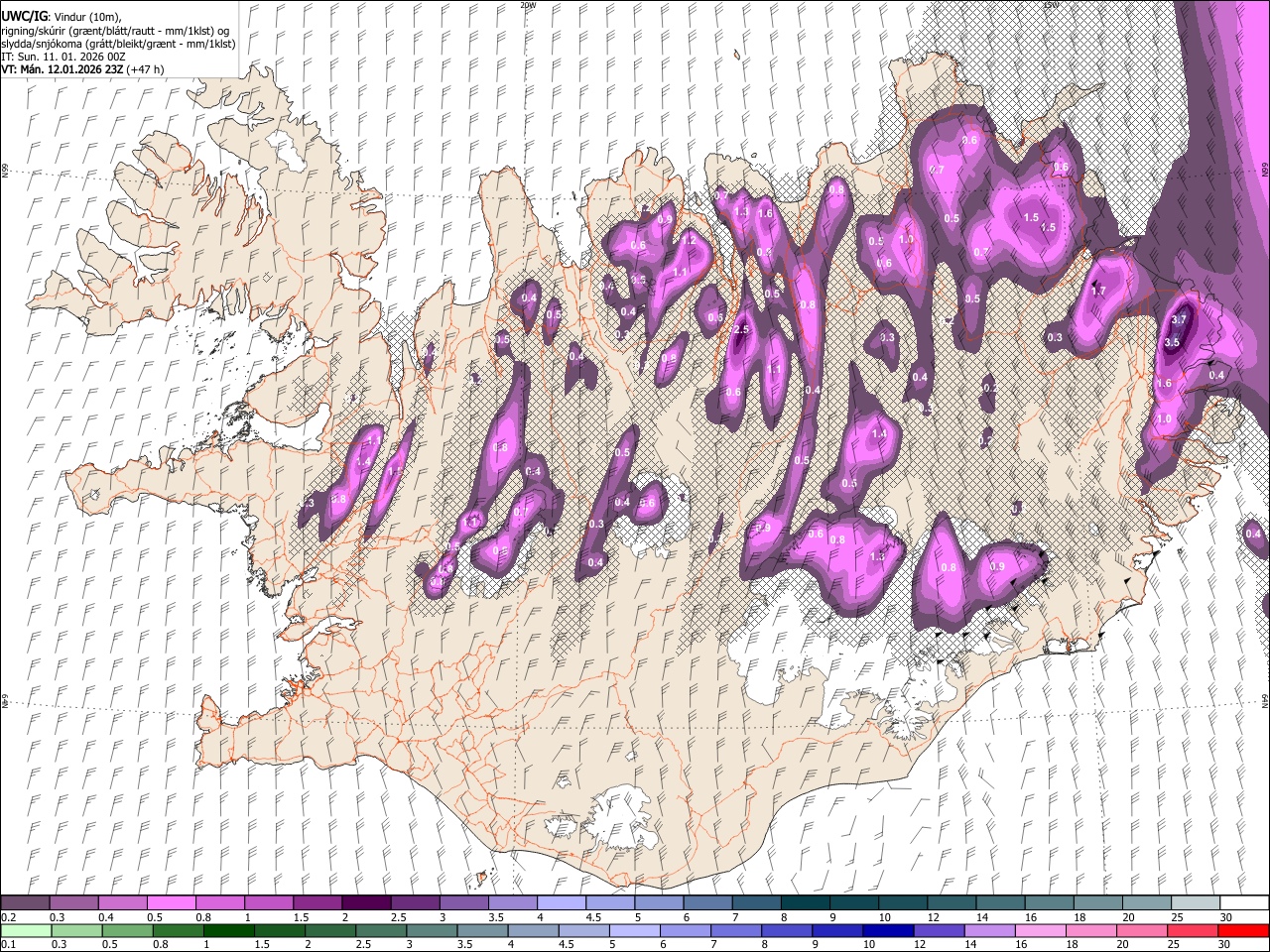Pick upper legend swatch between 12 and 14
1270x952 pixels.
point(951,903)
